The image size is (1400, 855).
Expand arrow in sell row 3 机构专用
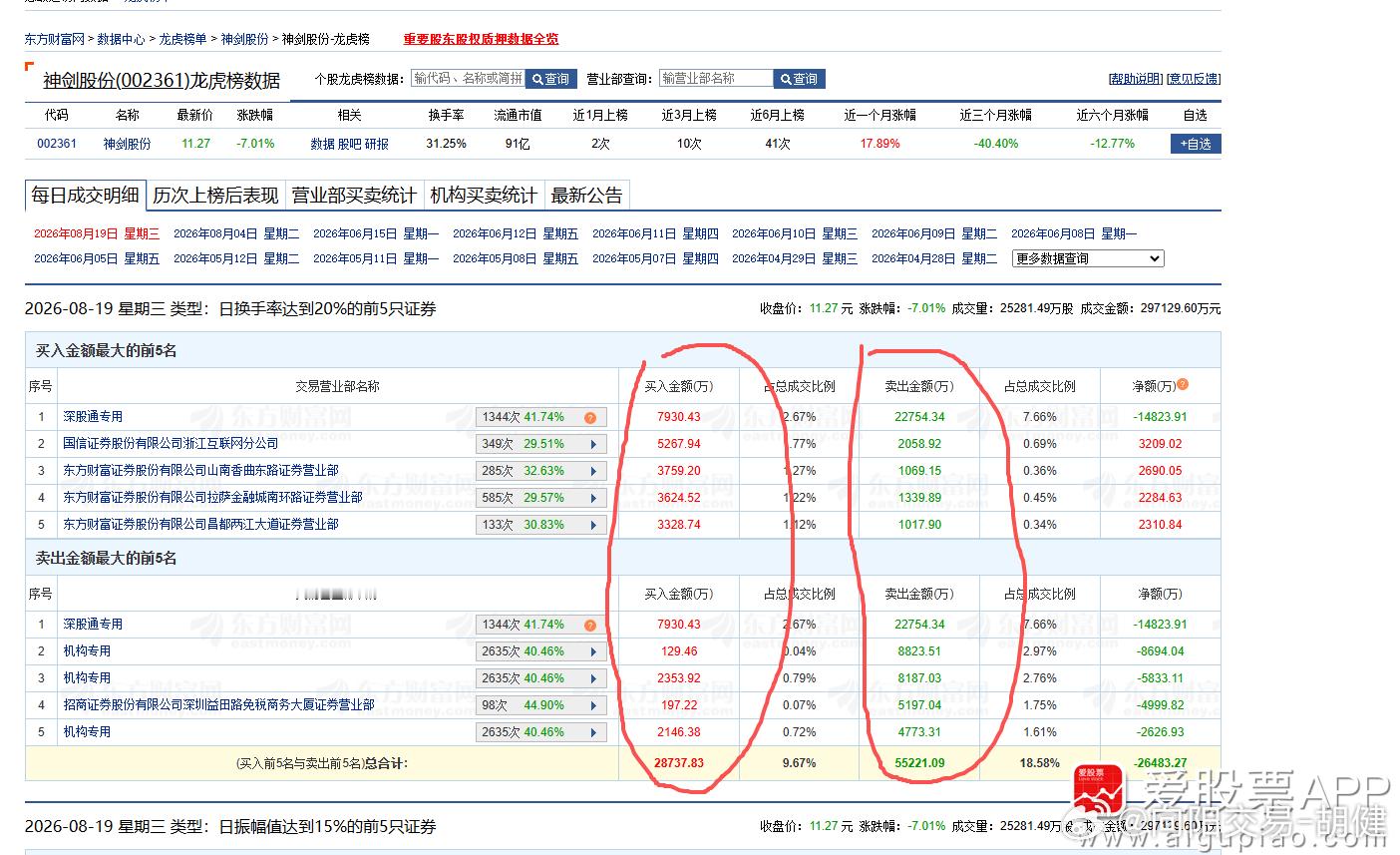pyautogui.click(x=593, y=678)
